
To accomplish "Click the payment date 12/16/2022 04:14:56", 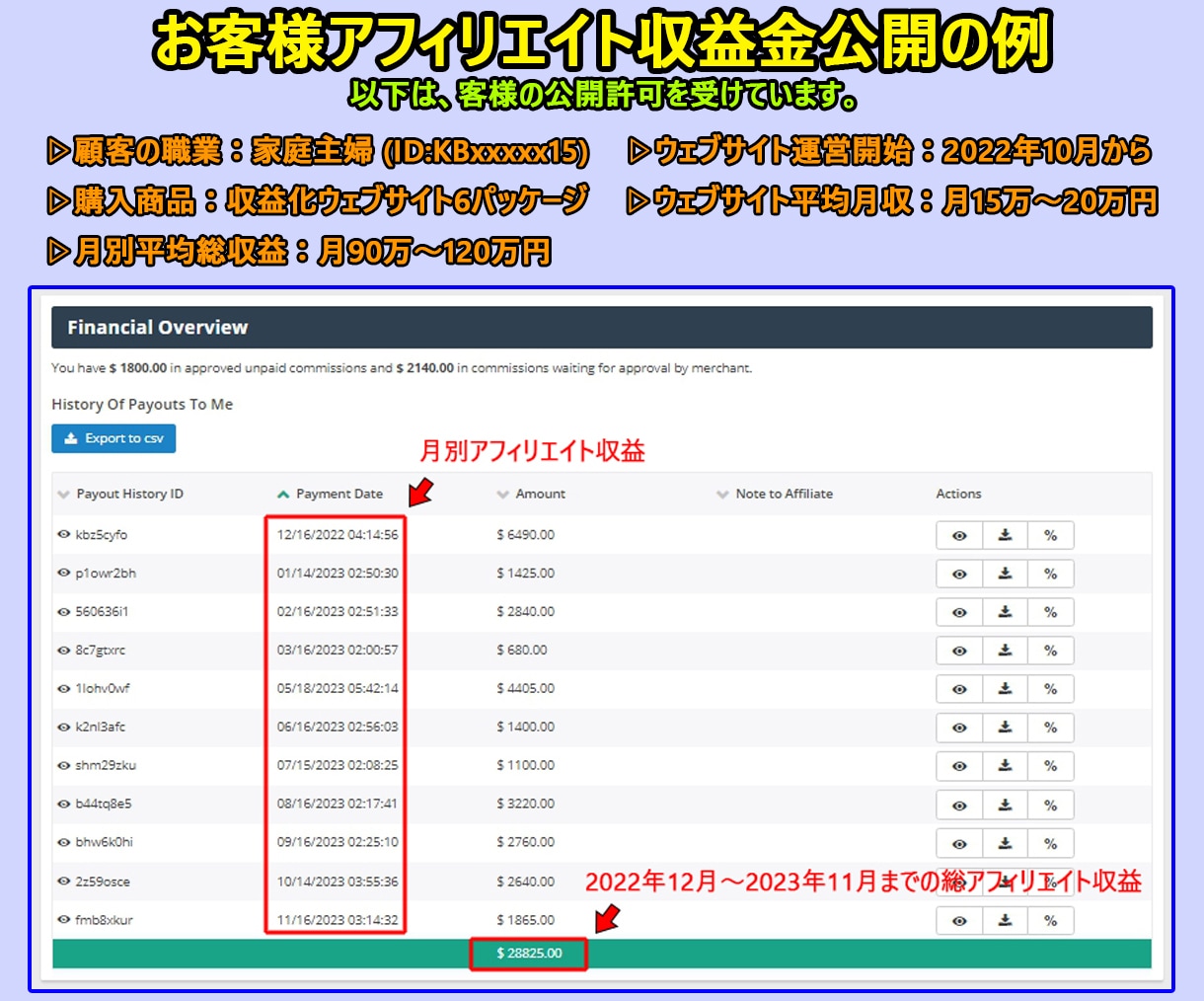I will pos(338,534).
